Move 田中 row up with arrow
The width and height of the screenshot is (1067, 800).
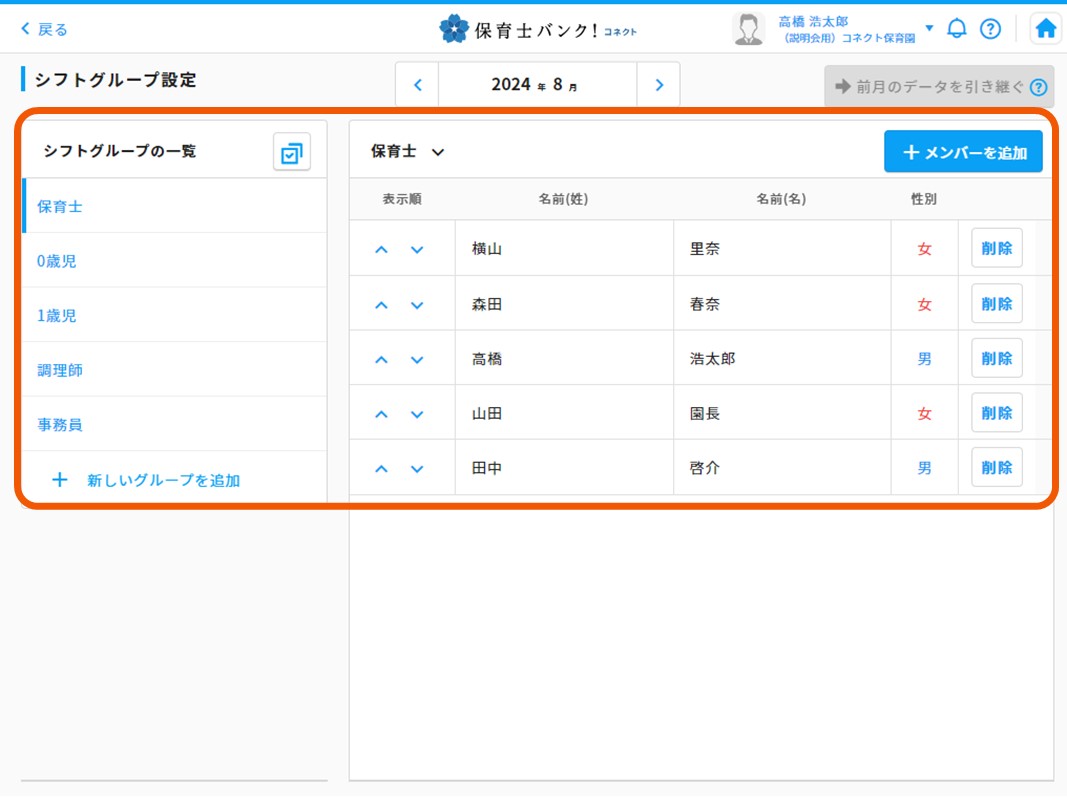(x=381, y=468)
